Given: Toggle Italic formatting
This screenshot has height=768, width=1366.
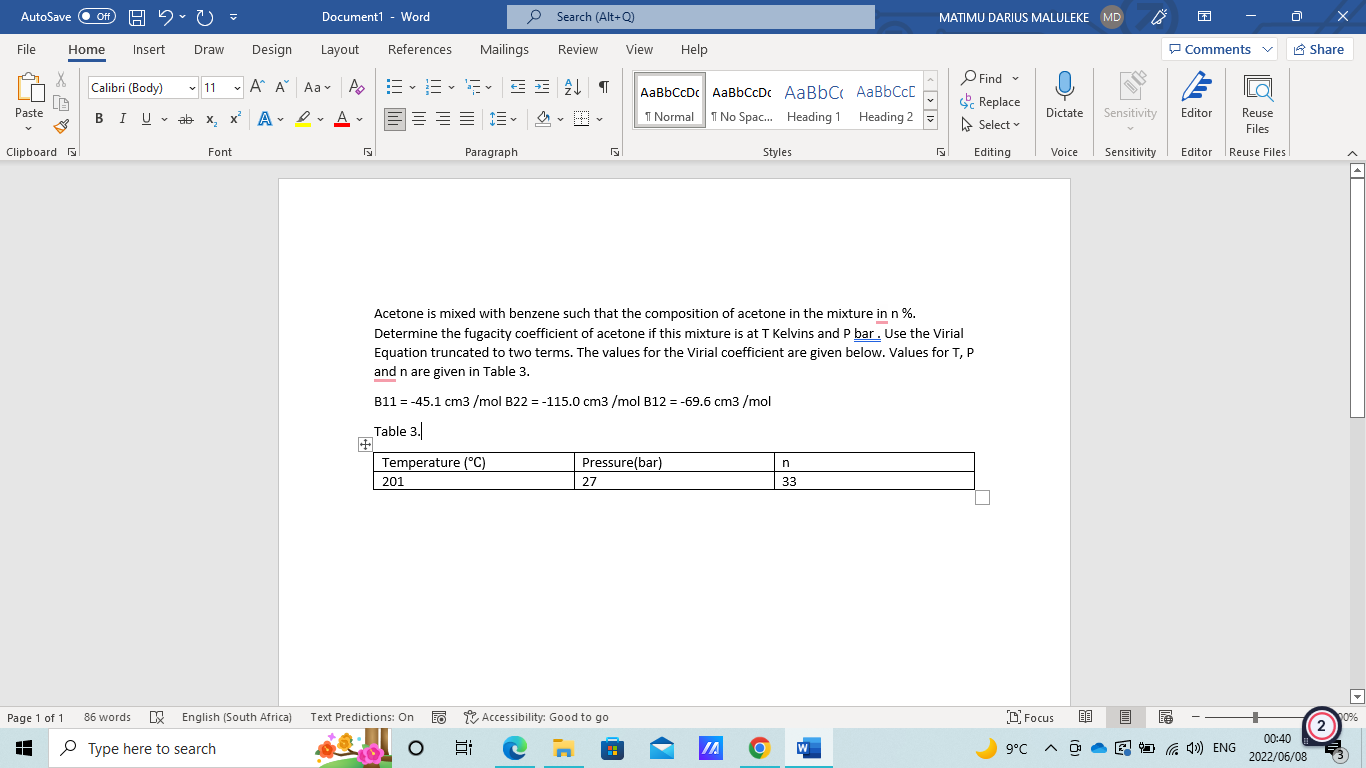Looking at the screenshot, I should tap(123, 119).
